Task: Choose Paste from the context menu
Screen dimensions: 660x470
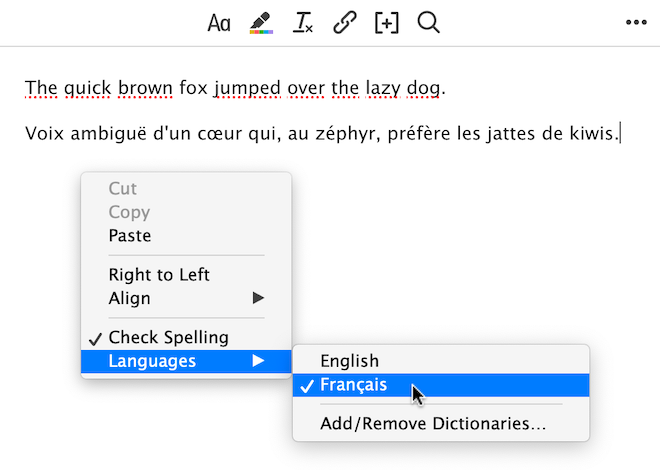Action: pyautogui.click(x=130, y=236)
